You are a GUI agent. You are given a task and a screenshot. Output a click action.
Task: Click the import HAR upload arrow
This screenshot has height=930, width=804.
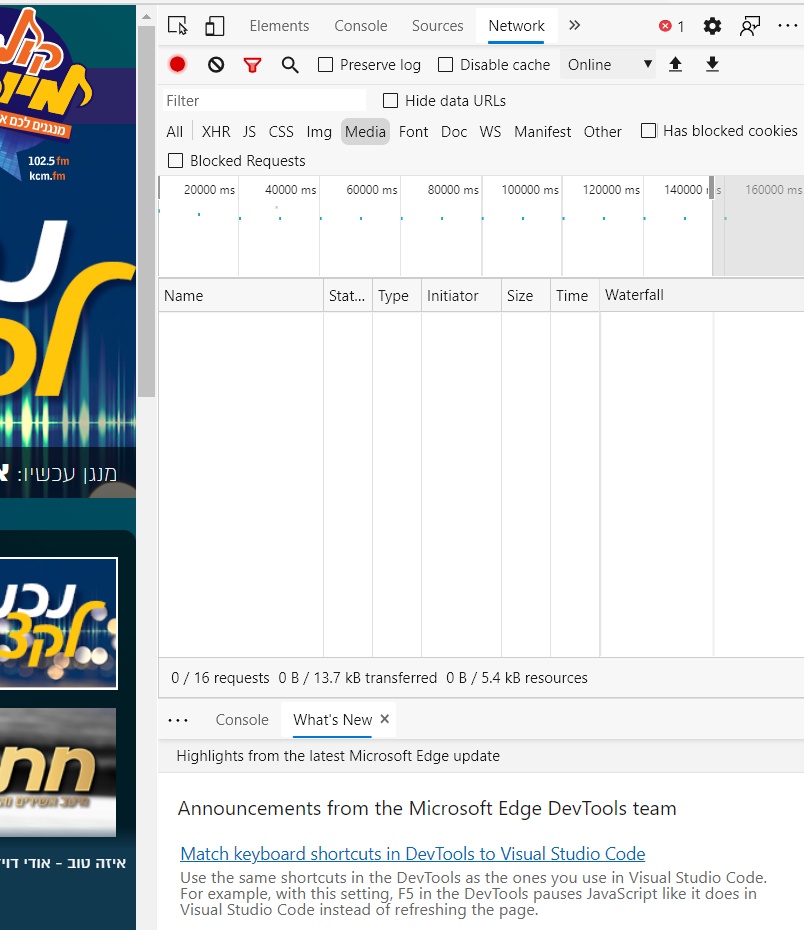[x=675, y=65]
